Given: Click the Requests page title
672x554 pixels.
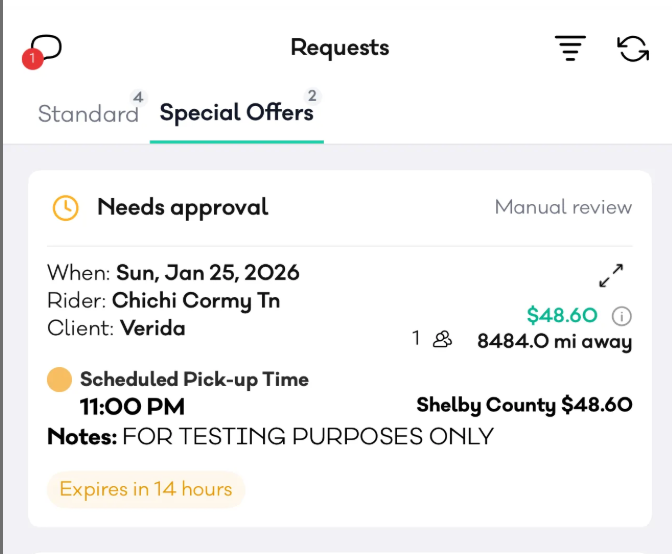Looking at the screenshot, I should click(x=340, y=47).
